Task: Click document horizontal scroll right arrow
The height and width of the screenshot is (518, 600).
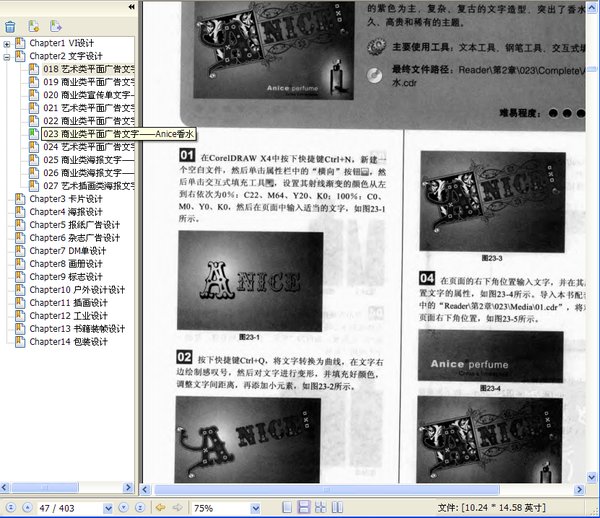Action: (x=580, y=489)
